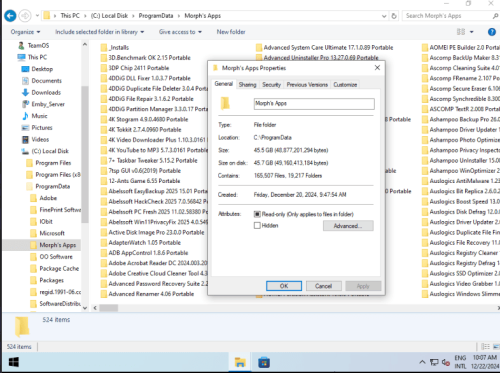500x373 pixels.
Task: Expand address bar history dropdown arrow
Action: 384,16
